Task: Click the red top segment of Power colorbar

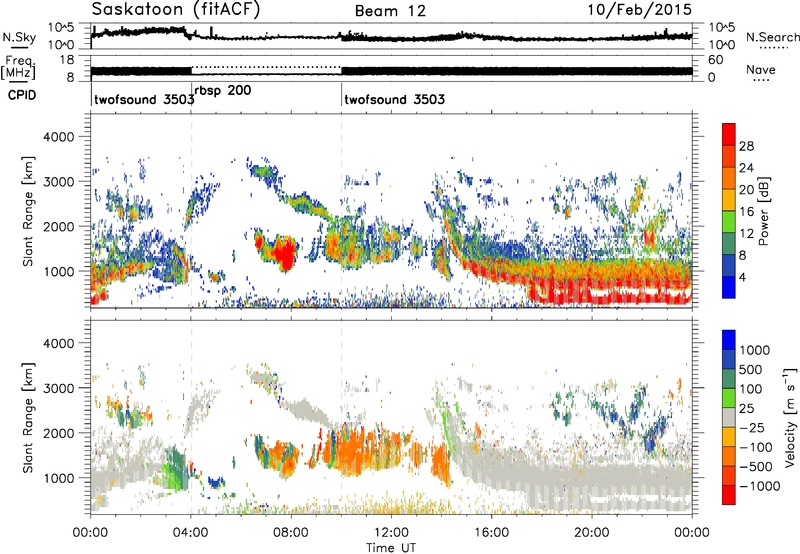Action: [729, 135]
